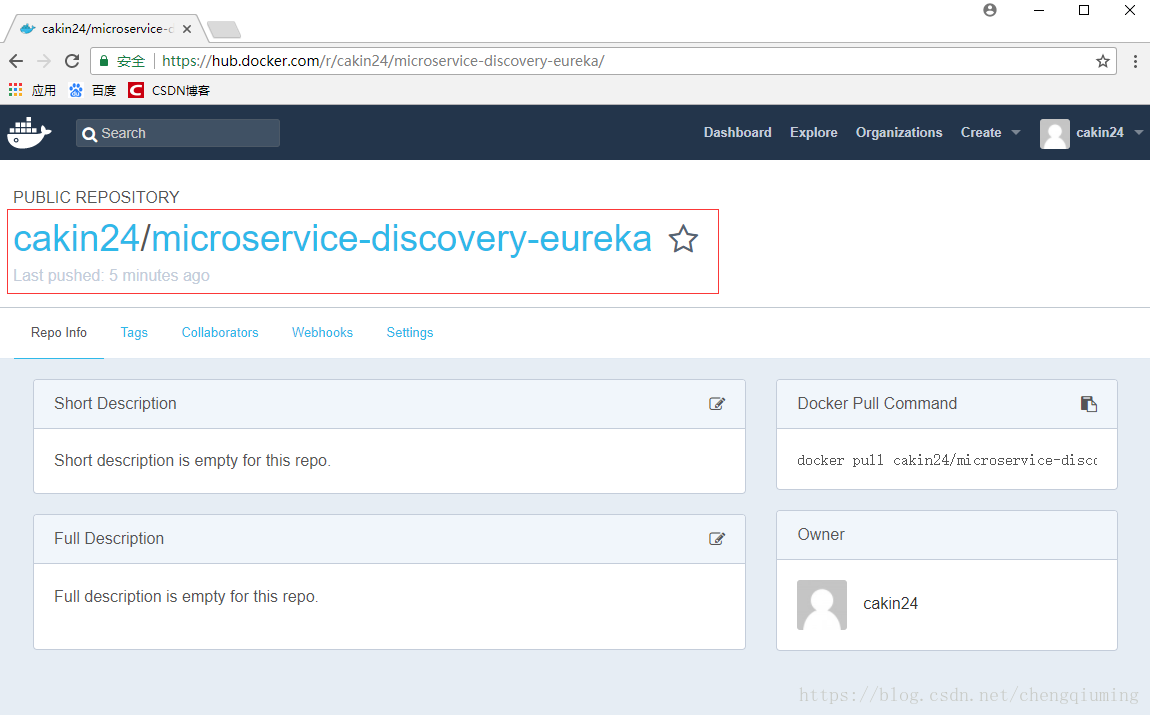Focus the Docker Hub search field

click(177, 133)
